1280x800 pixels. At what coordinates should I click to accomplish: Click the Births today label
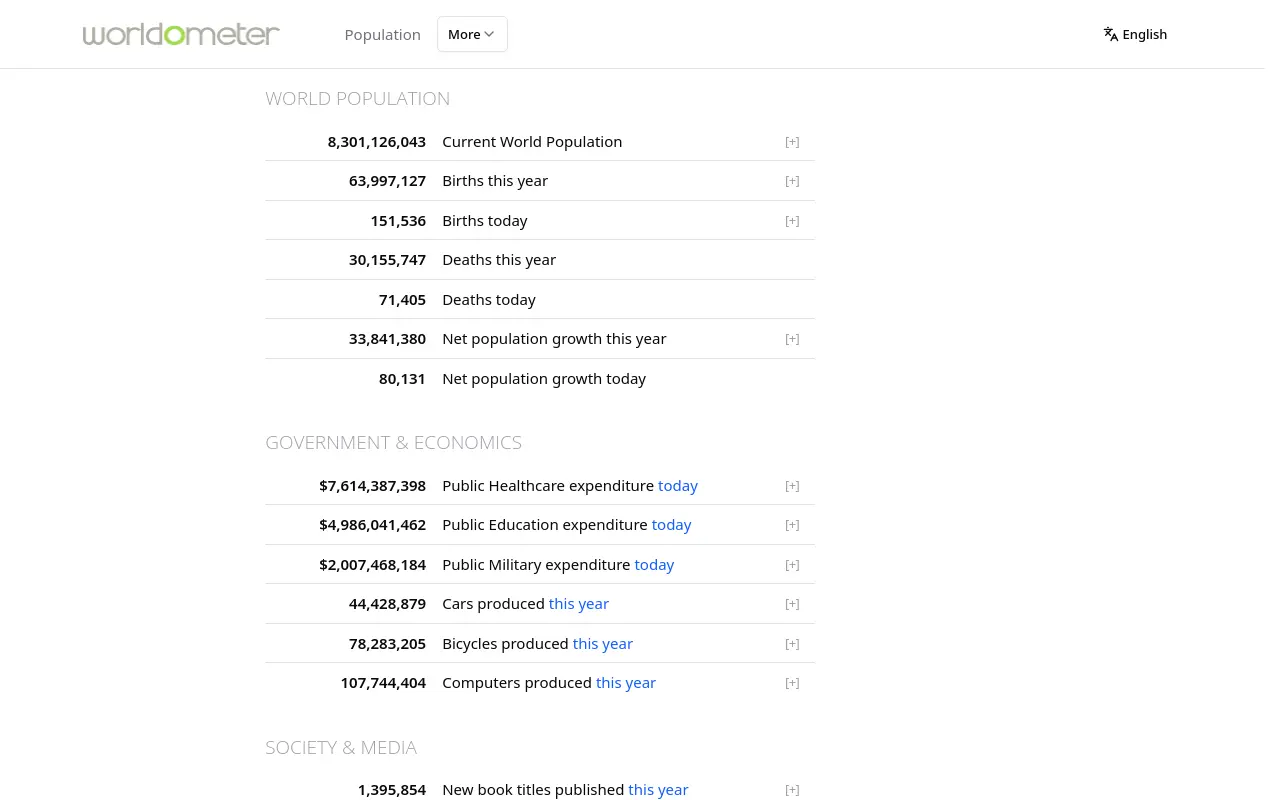[485, 221]
